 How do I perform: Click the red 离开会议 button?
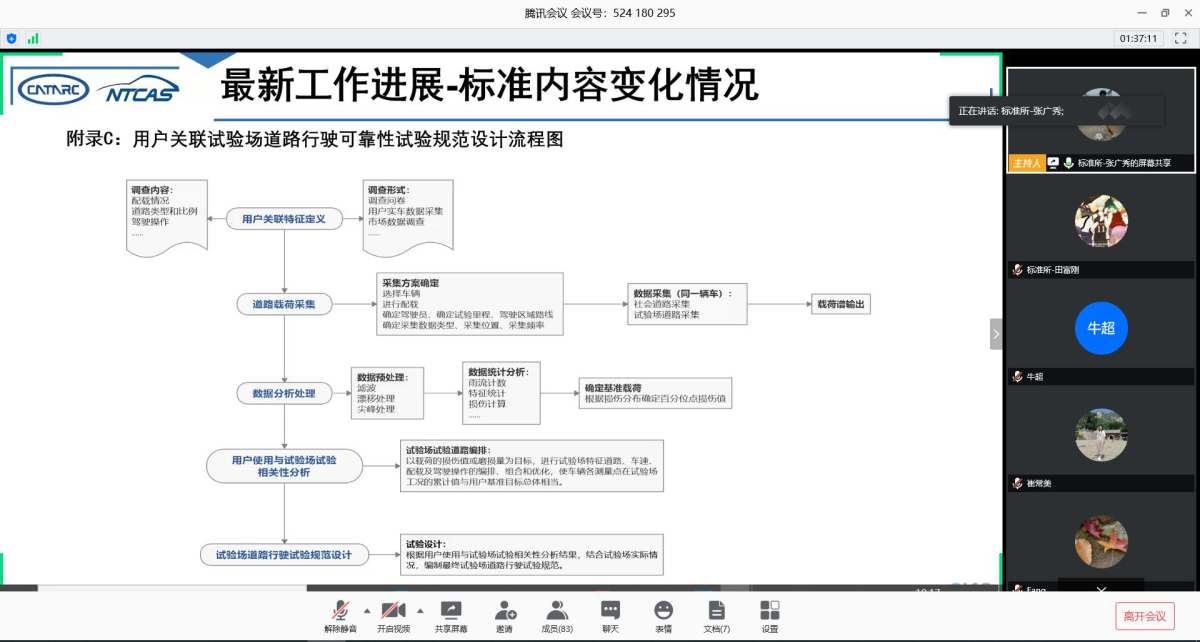1144,616
